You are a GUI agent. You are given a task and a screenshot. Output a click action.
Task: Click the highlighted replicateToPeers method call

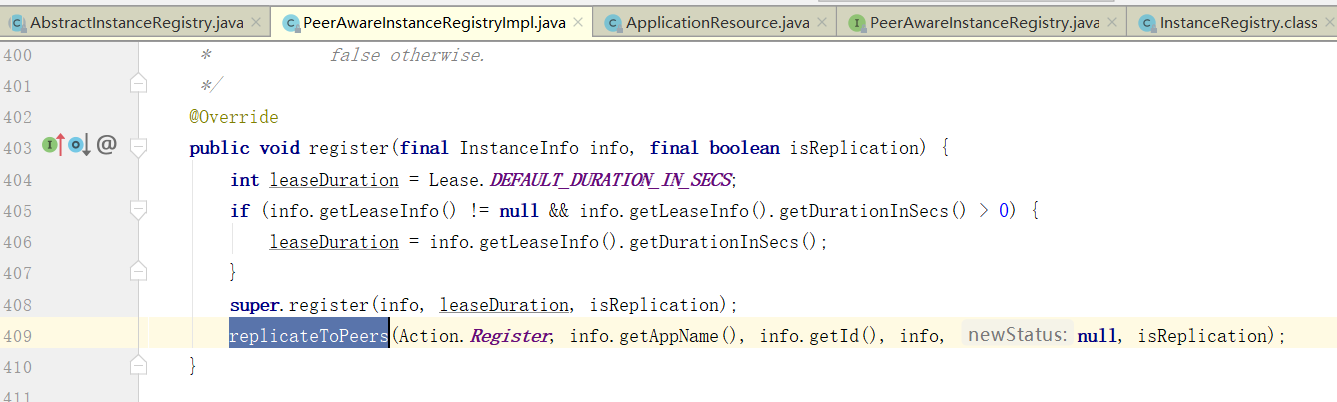pyautogui.click(x=309, y=336)
